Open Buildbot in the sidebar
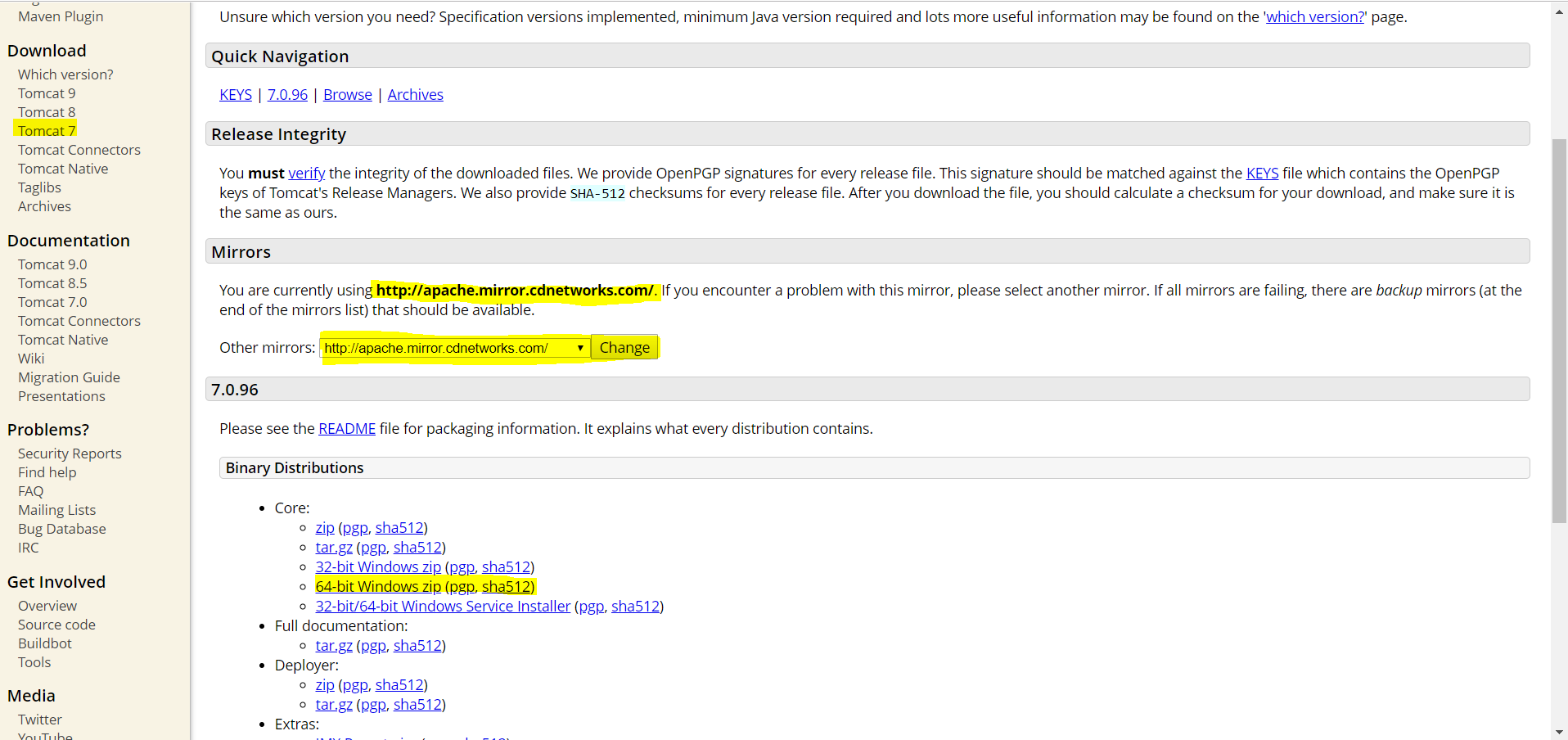Screen dimensions: 1568x740 click(45, 643)
